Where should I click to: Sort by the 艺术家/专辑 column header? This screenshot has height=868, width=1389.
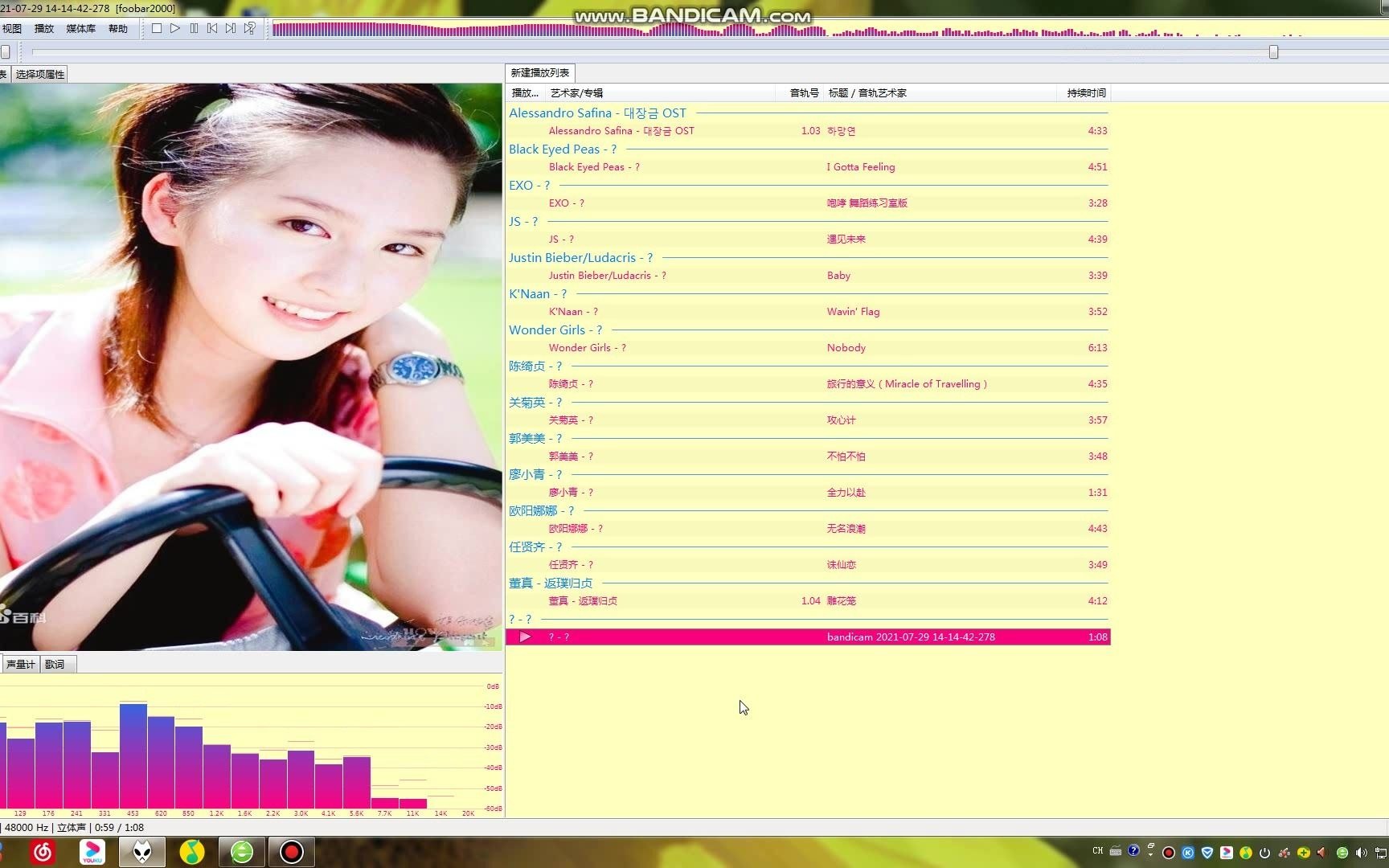[x=659, y=93]
